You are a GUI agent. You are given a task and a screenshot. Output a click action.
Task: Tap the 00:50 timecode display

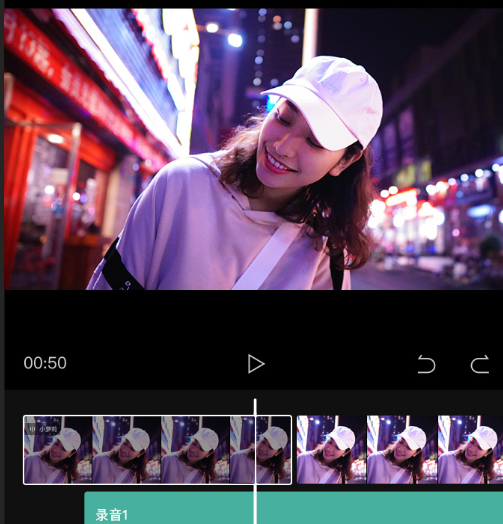pyautogui.click(x=45, y=363)
